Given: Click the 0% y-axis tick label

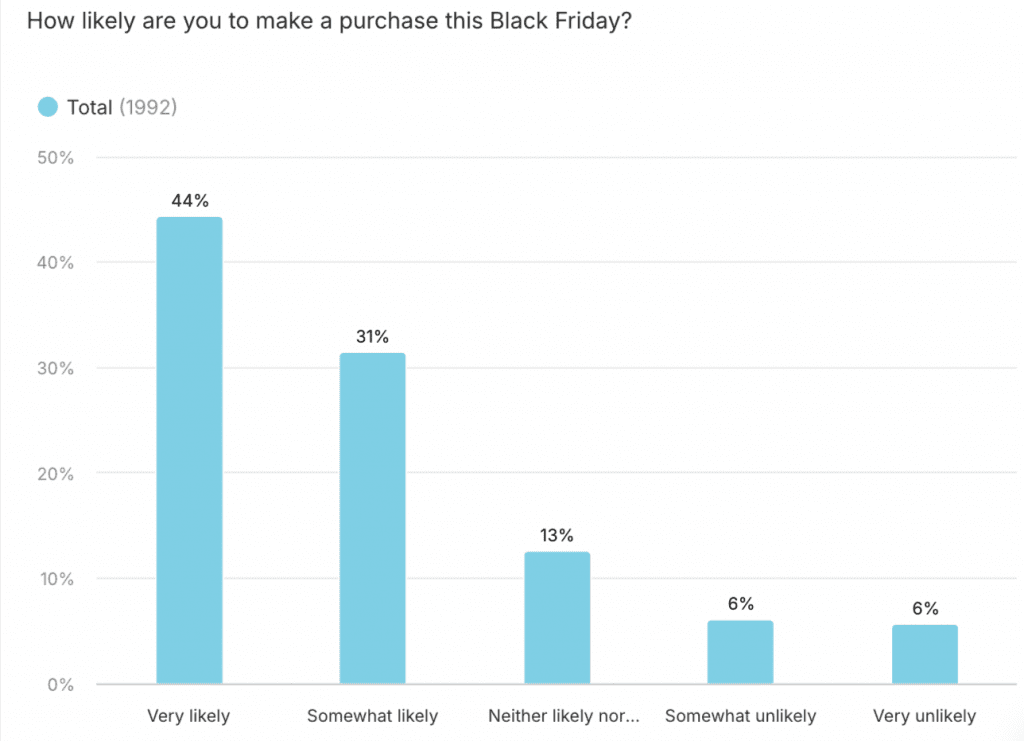Looking at the screenshot, I should [x=60, y=685].
